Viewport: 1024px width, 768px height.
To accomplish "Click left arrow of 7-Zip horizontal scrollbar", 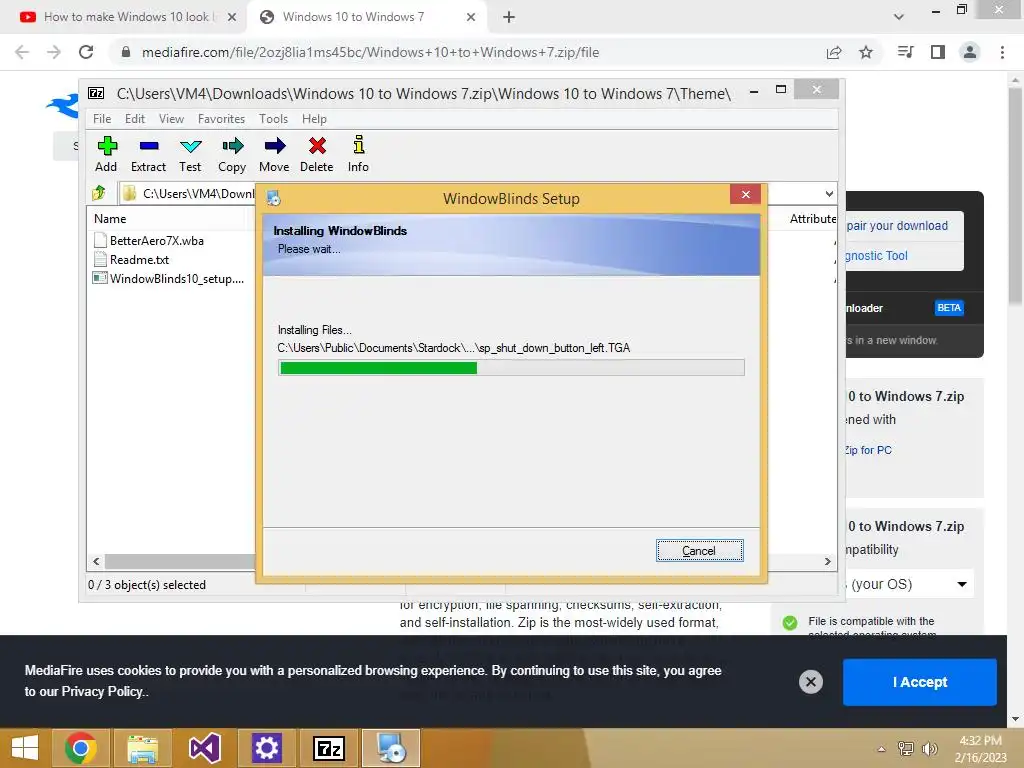I will coord(97,562).
